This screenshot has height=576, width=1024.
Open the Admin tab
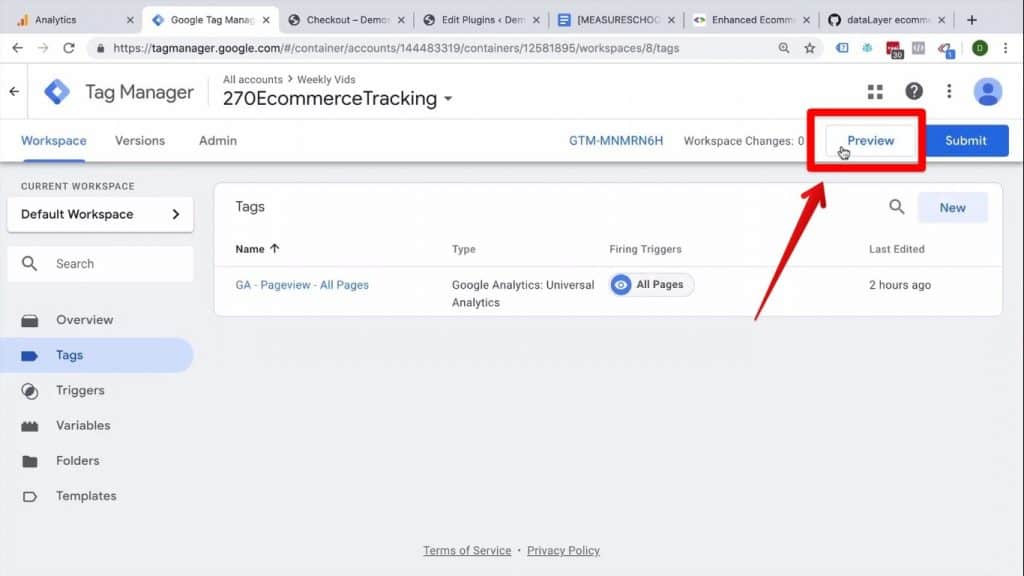[218, 140]
